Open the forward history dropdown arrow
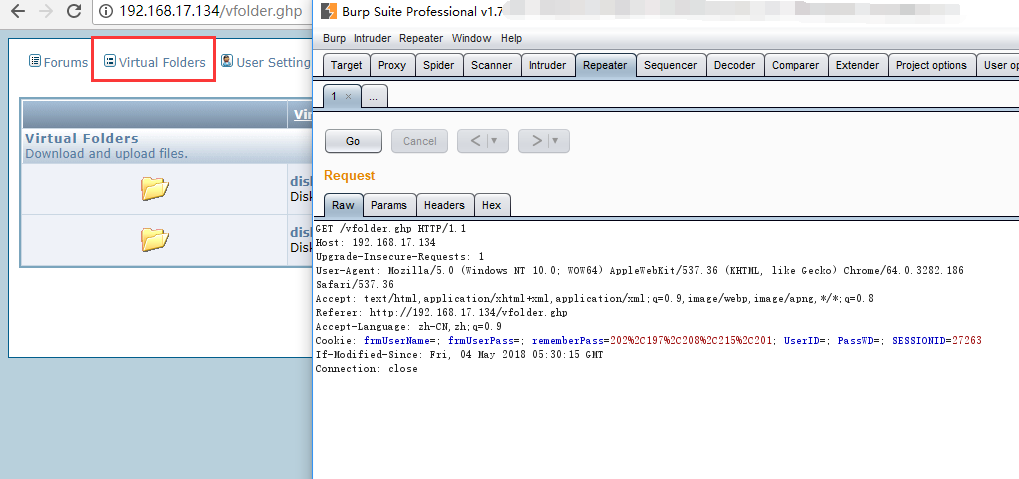 pyautogui.click(x=557, y=141)
